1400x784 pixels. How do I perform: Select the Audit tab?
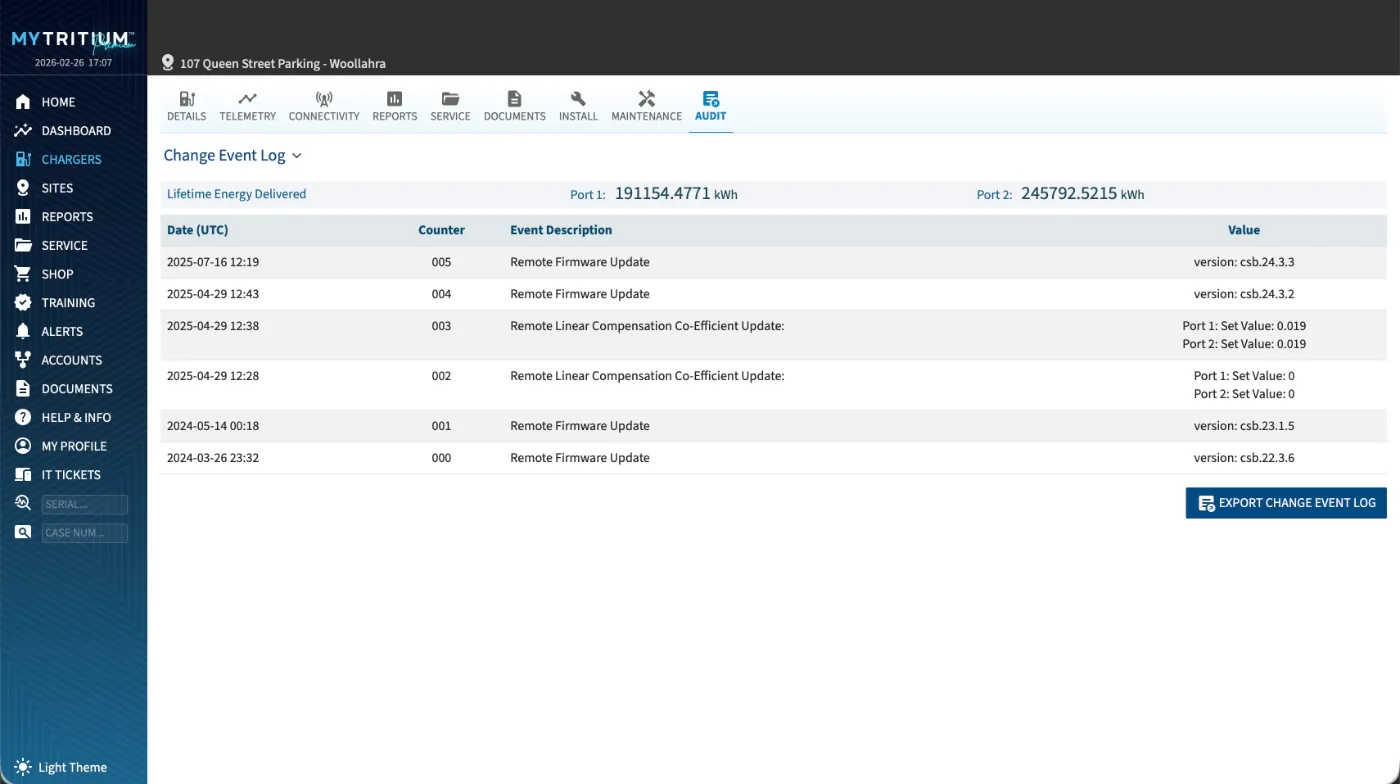pyautogui.click(x=710, y=106)
